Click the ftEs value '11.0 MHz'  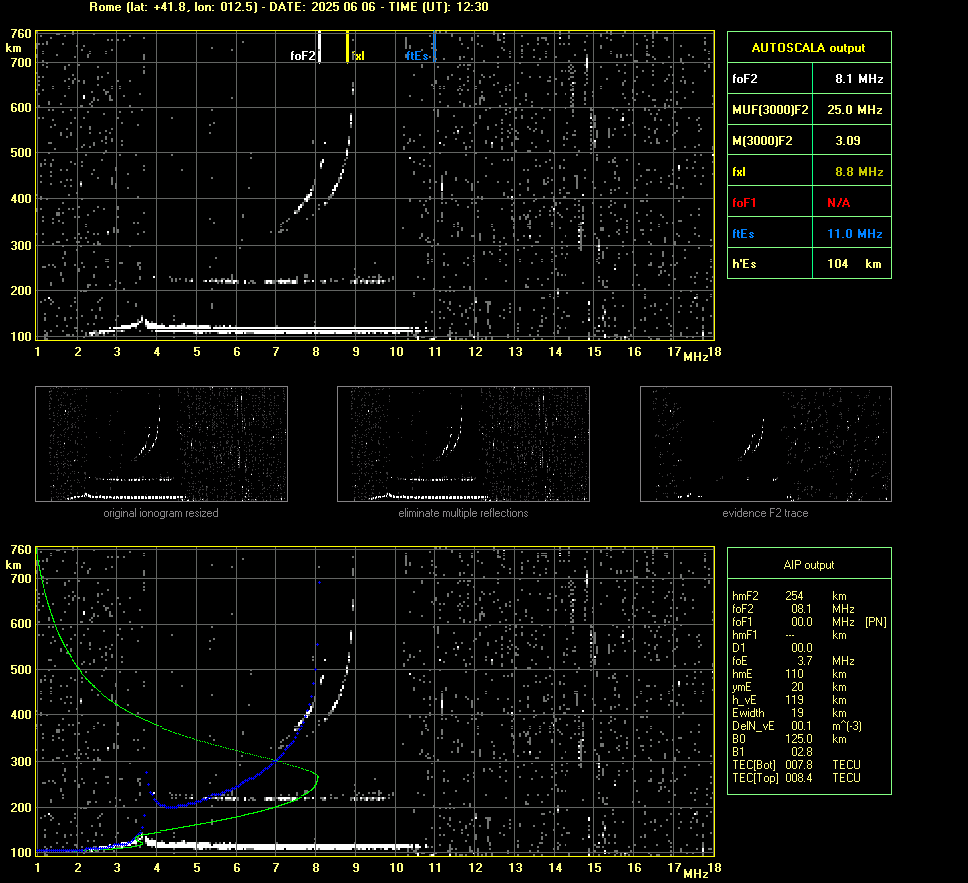(854, 233)
